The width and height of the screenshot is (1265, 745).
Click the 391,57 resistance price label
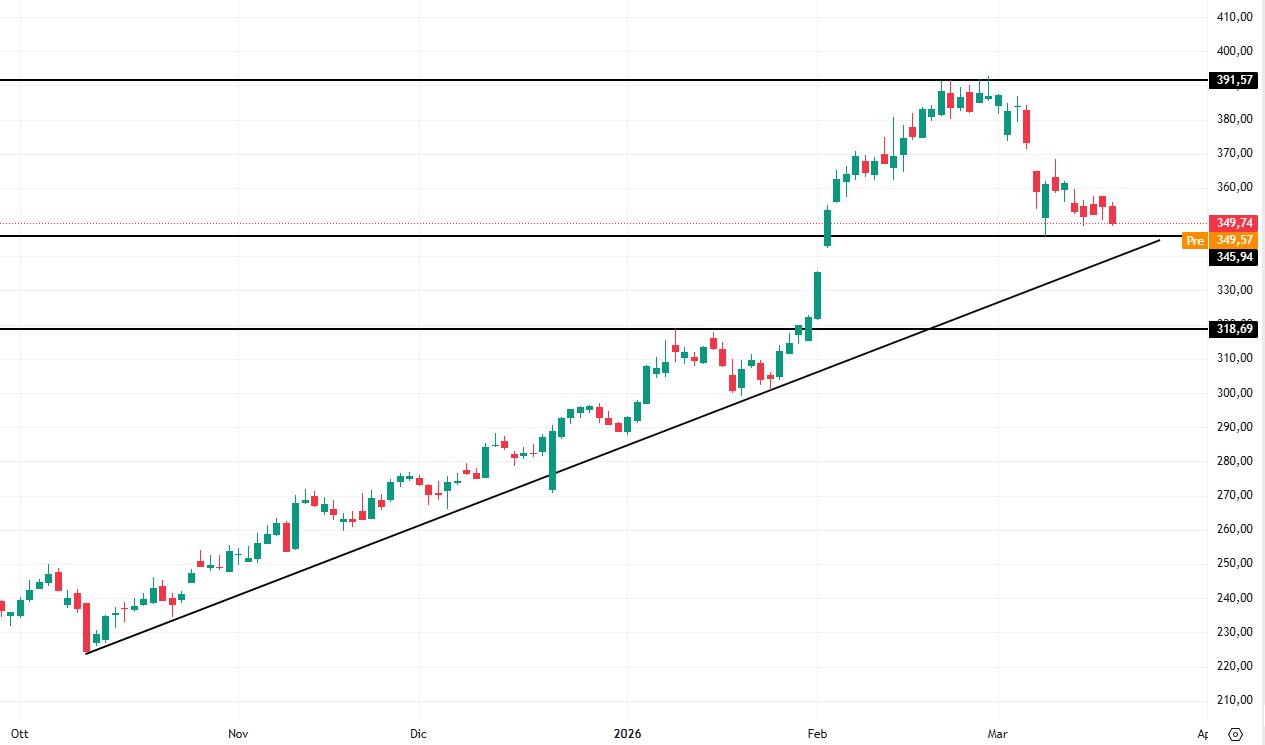[x=1235, y=80]
